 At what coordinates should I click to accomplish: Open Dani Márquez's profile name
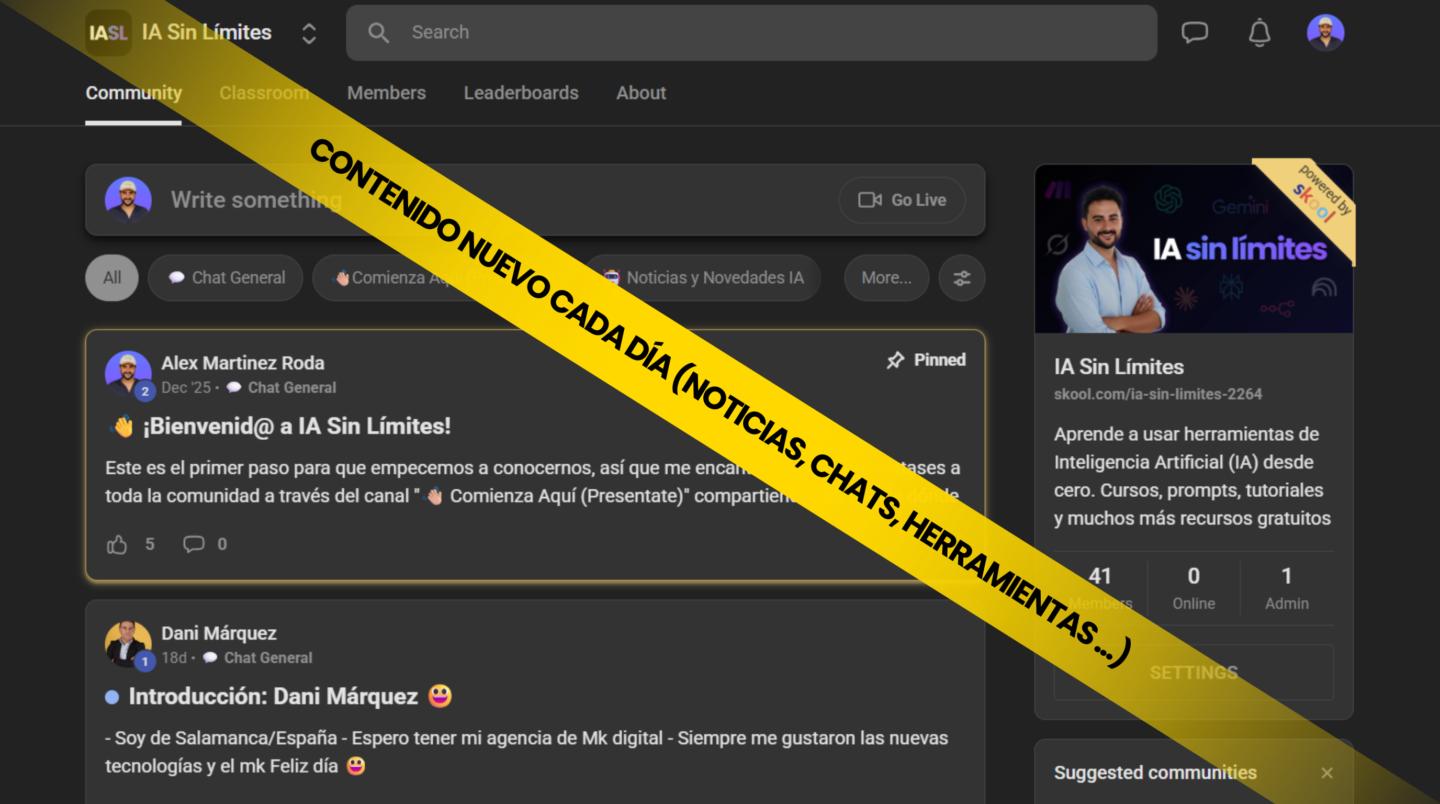[219, 633]
